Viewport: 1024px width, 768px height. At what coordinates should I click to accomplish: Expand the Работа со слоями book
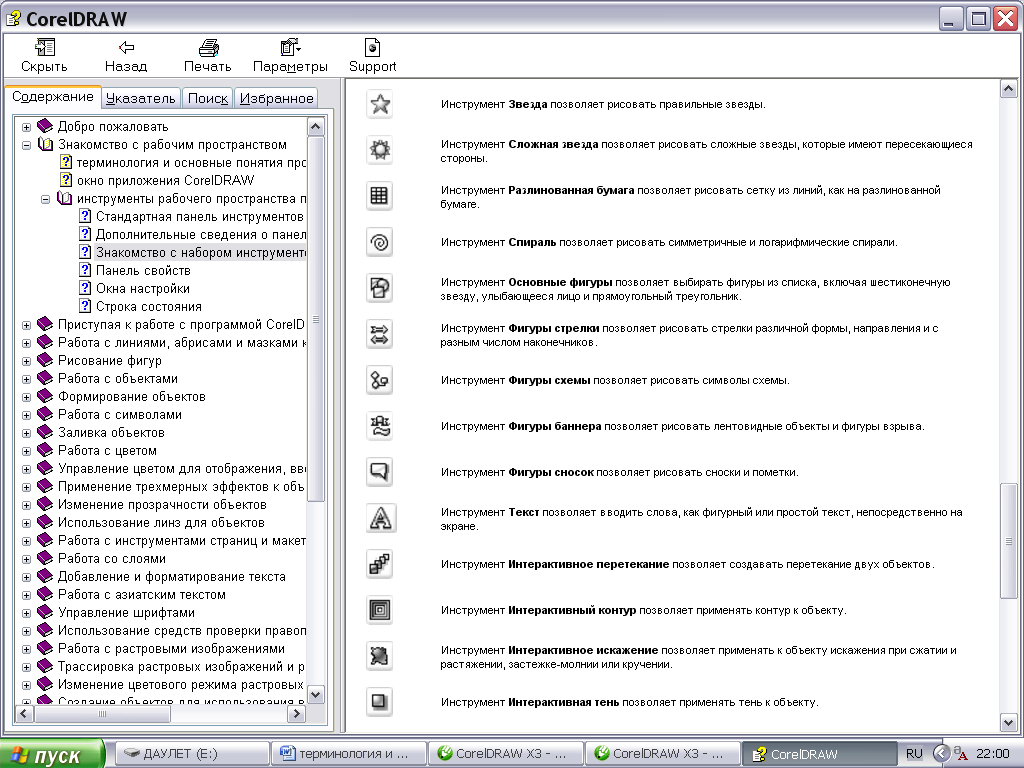pyautogui.click(x=26, y=559)
